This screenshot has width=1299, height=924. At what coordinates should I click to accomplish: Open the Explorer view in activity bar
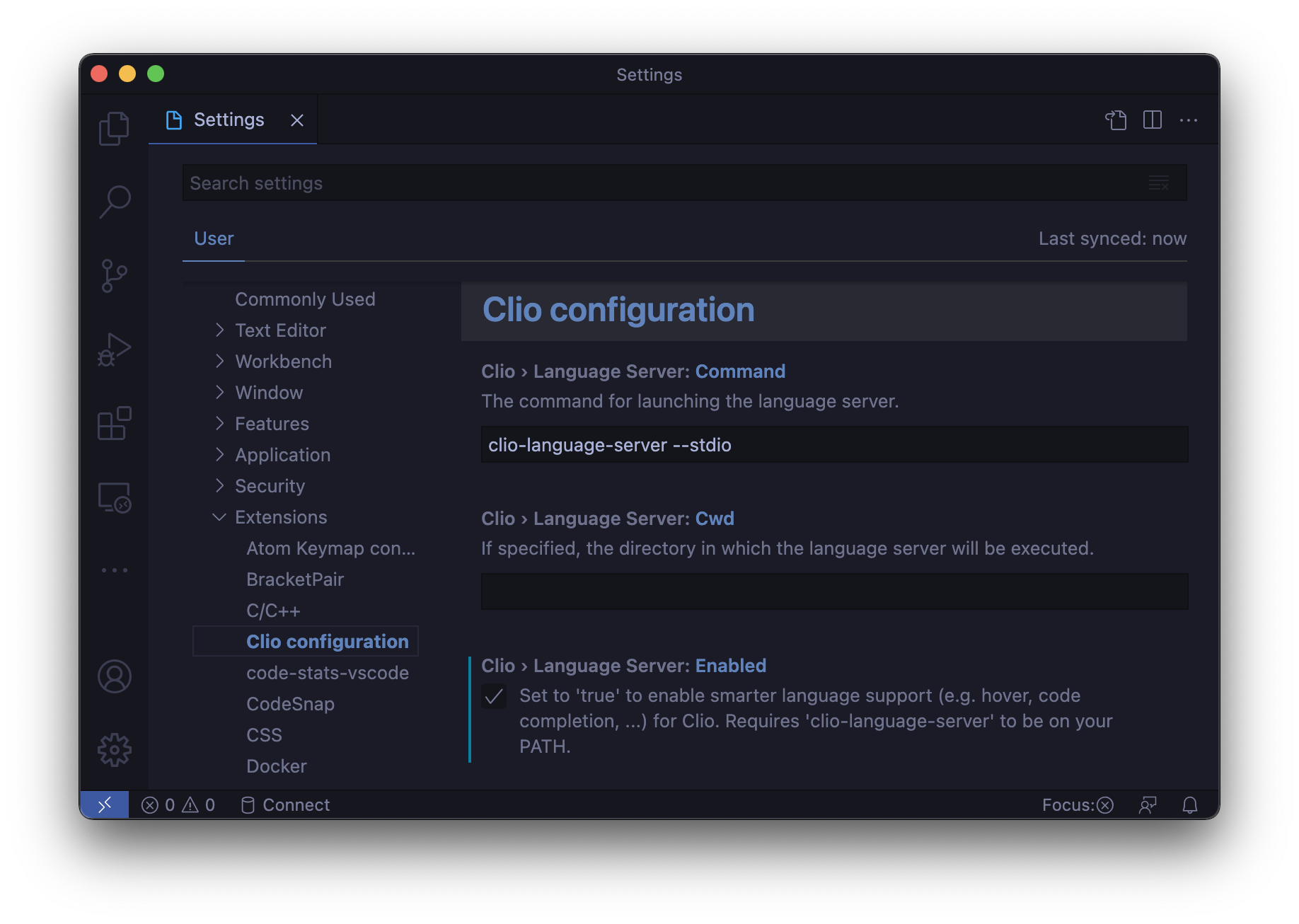pos(114,129)
